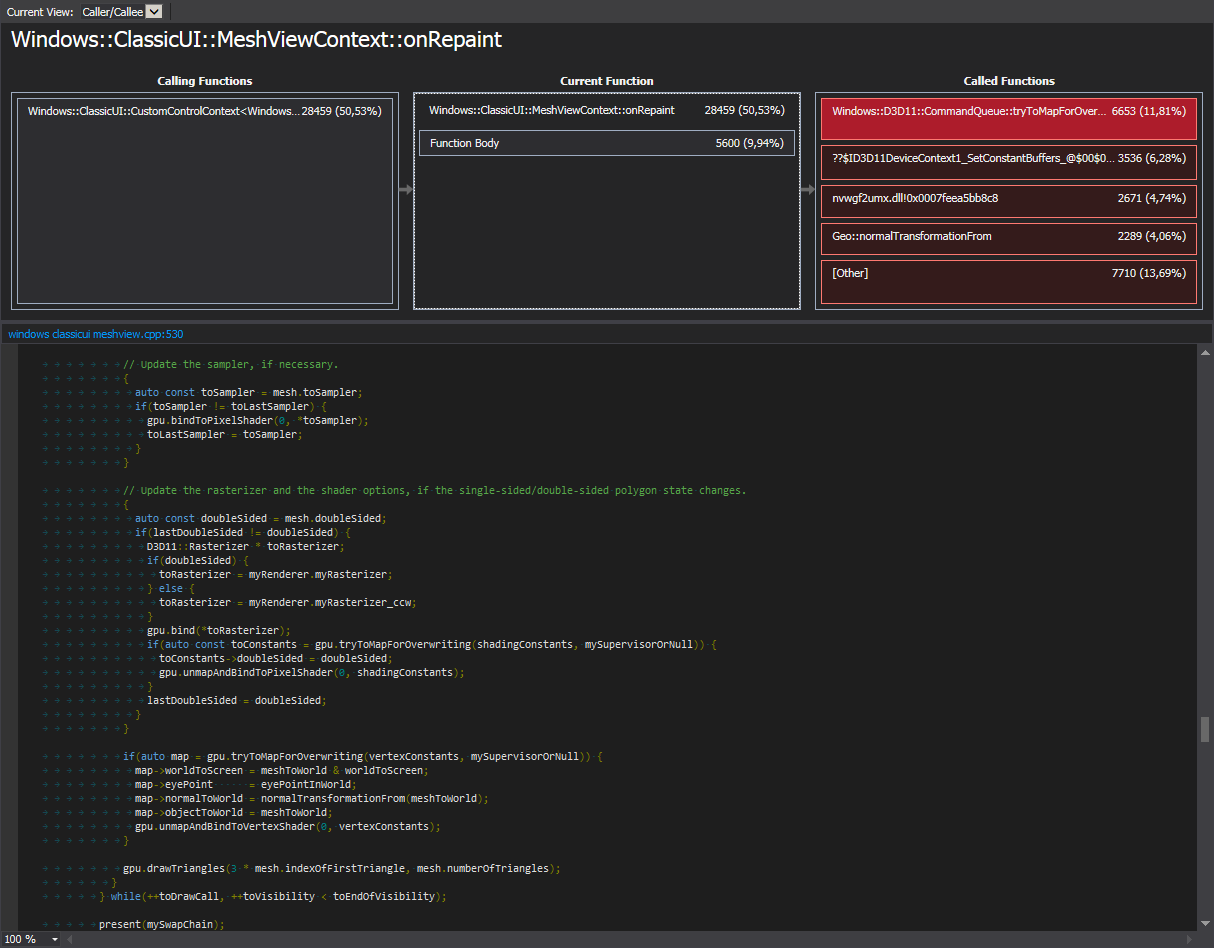
Task: Click the Function Body row
Action: [x=606, y=143]
